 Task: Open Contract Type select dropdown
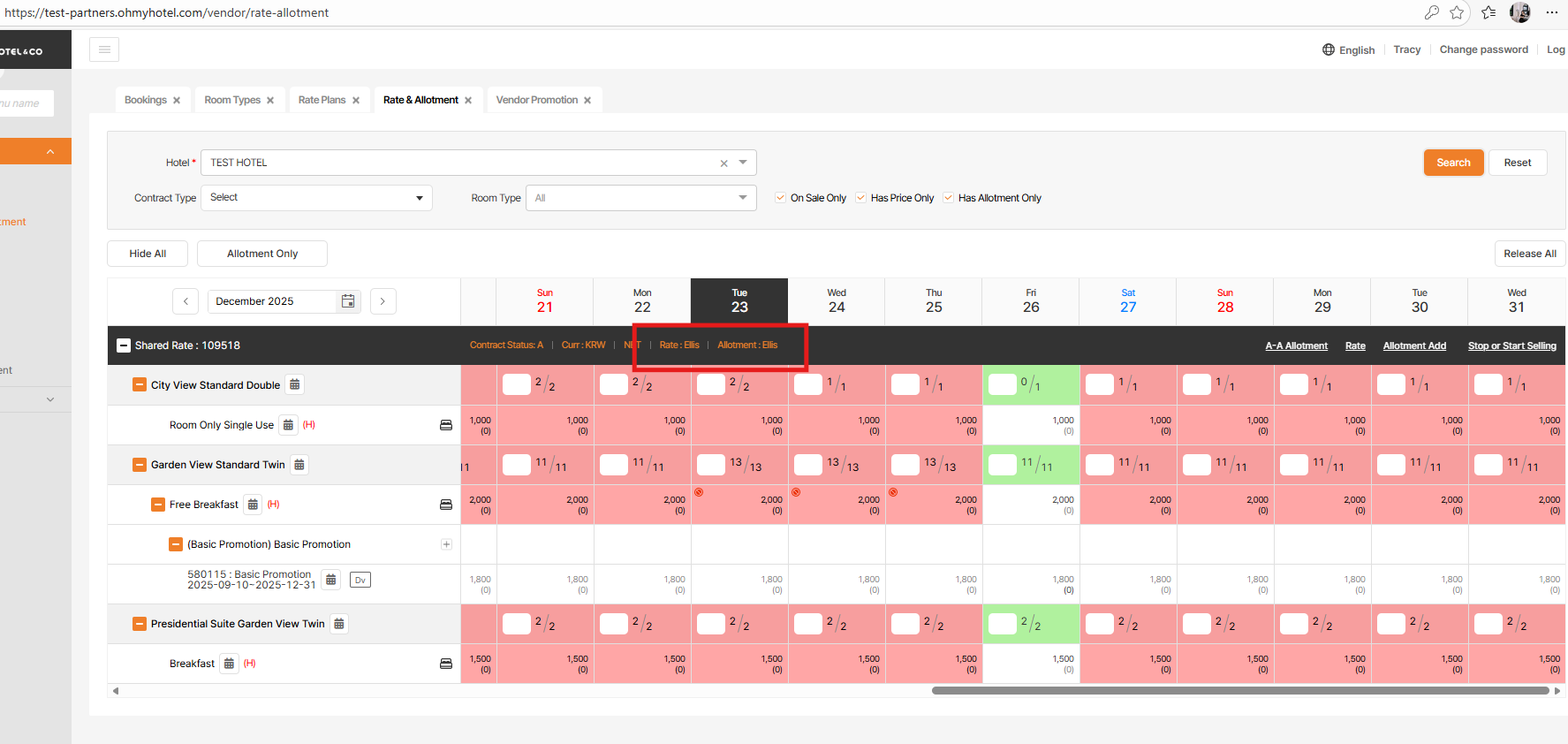316,198
